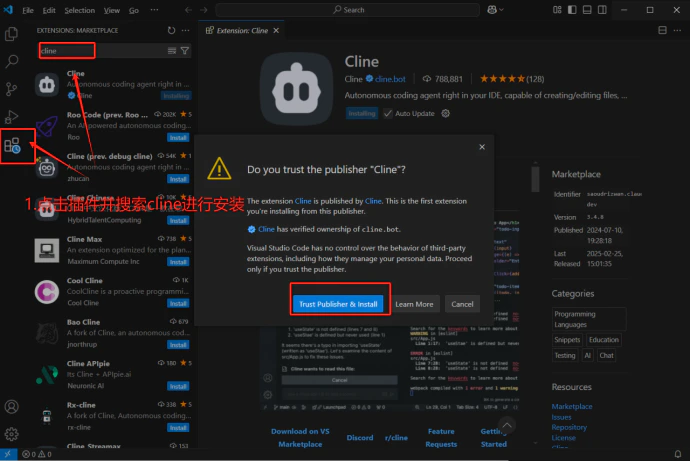Open notifications bell in status bar
This screenshot has width=690, height=462.
coord(678,454)
